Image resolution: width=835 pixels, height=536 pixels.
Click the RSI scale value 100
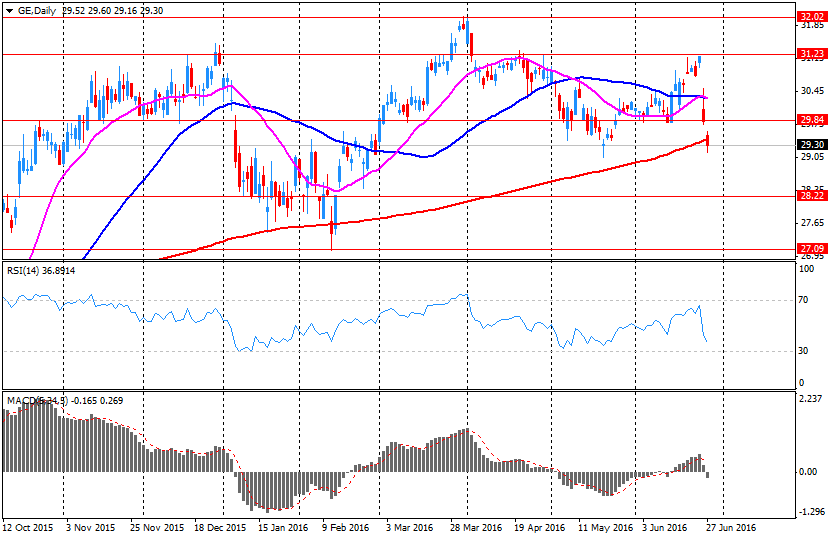(x=807, y=269)
